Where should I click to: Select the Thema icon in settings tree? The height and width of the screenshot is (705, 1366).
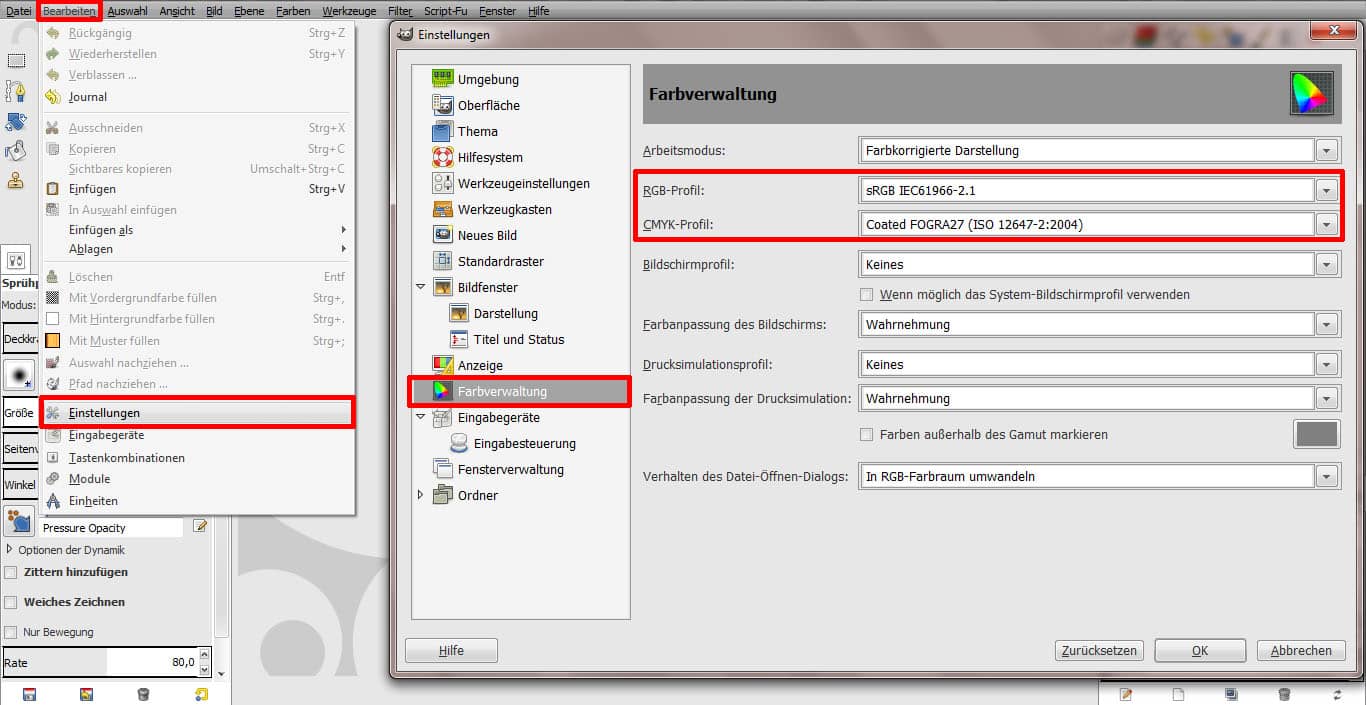442,131
